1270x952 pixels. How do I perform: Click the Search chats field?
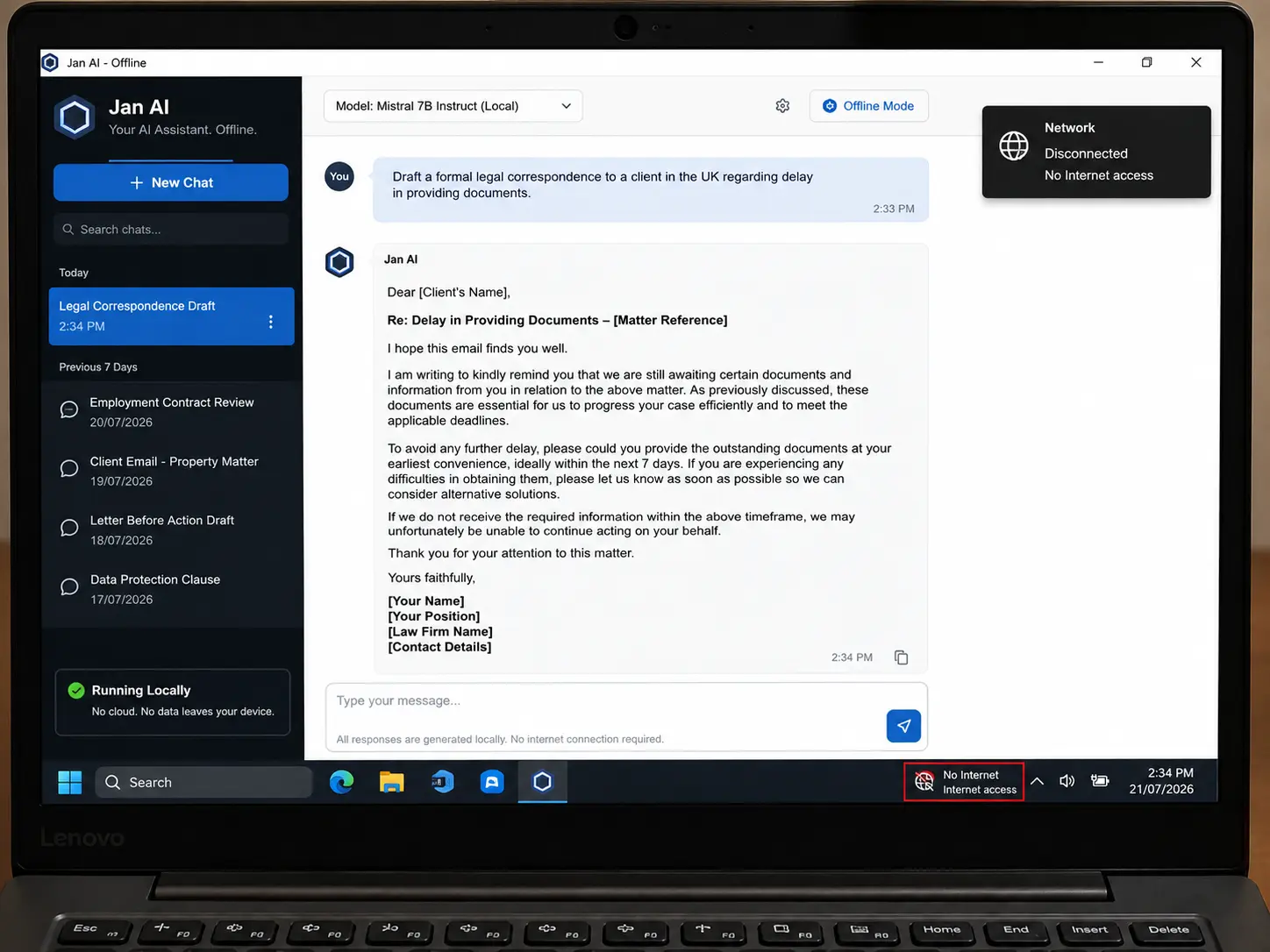point(171,230)
